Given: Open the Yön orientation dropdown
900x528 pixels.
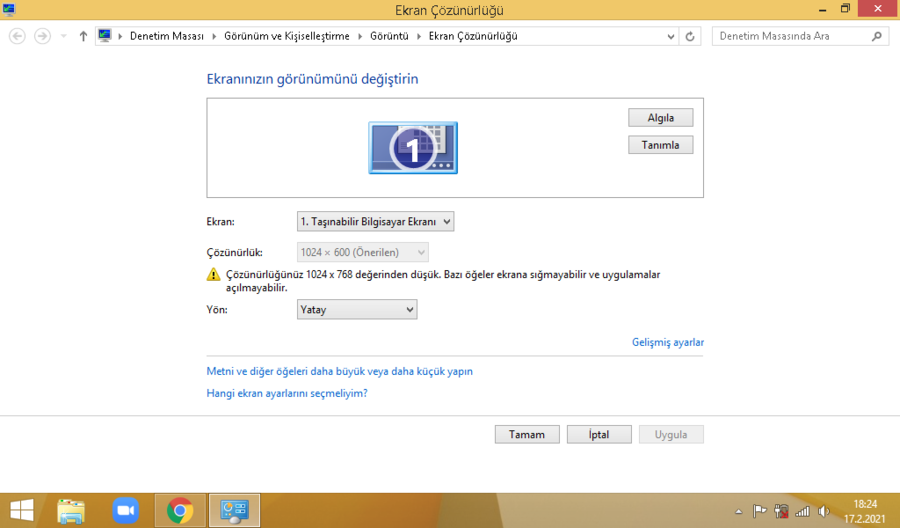Looking at the screenshot, I should pos(357,309).
